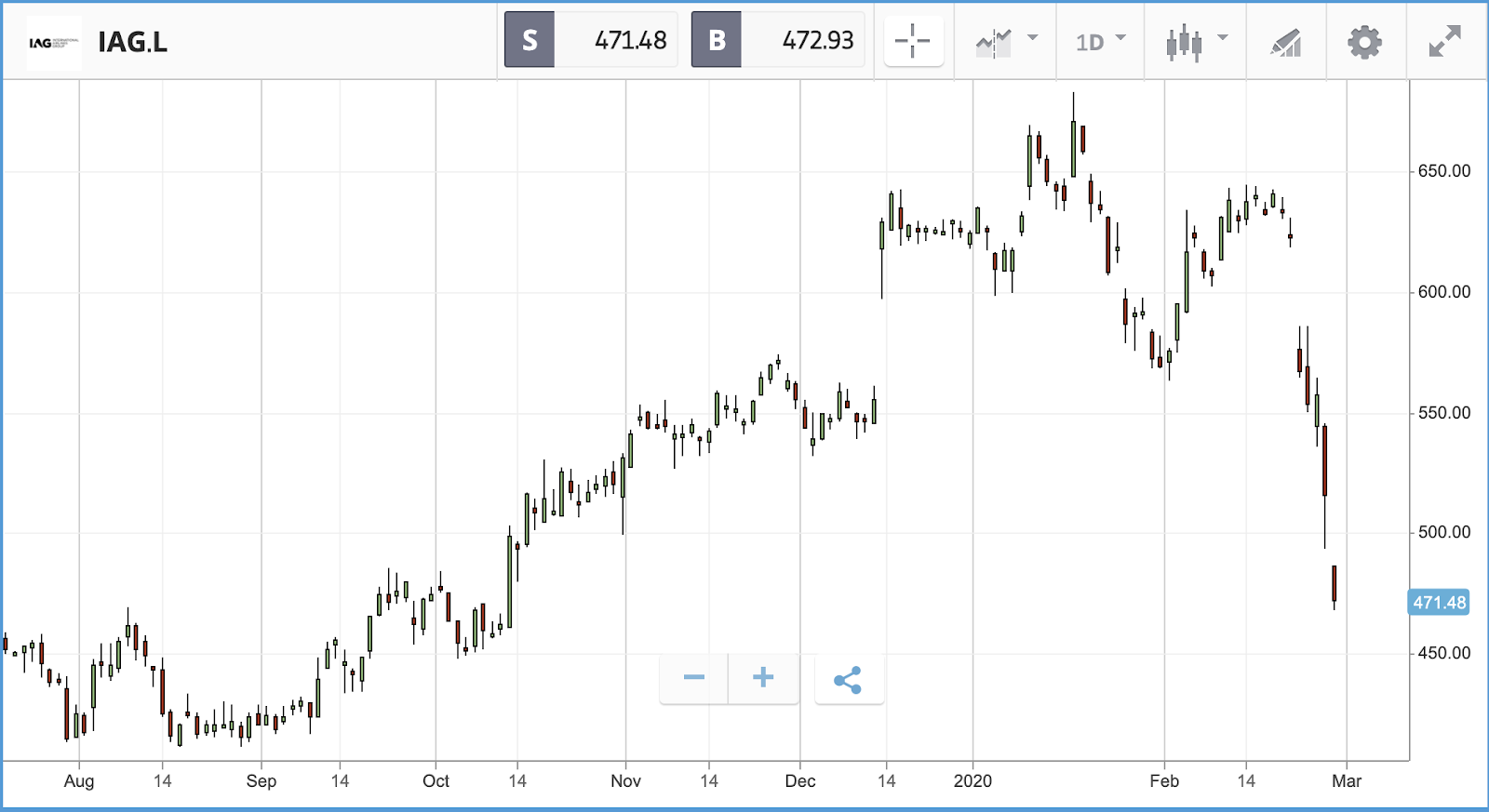Click the 500.00 price axis label
The image size is (1489, 812).
(x=1444, y=532)
